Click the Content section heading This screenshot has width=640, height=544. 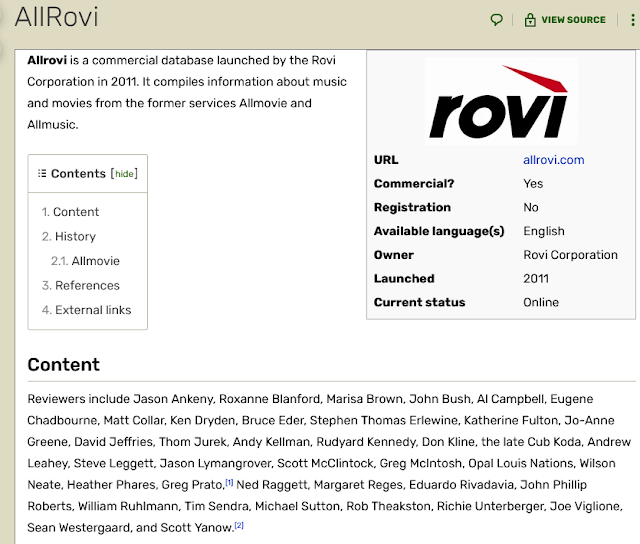(63, 364)
